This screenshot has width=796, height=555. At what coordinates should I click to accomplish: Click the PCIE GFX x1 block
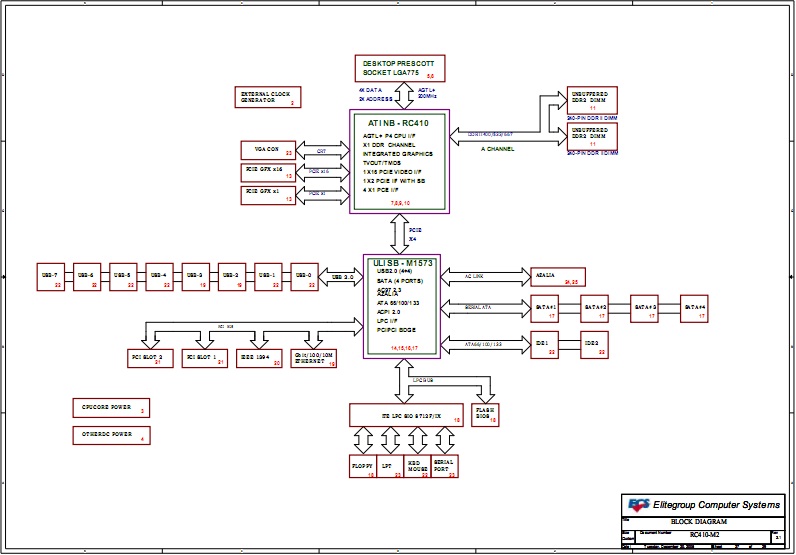(x=268, y=195)
